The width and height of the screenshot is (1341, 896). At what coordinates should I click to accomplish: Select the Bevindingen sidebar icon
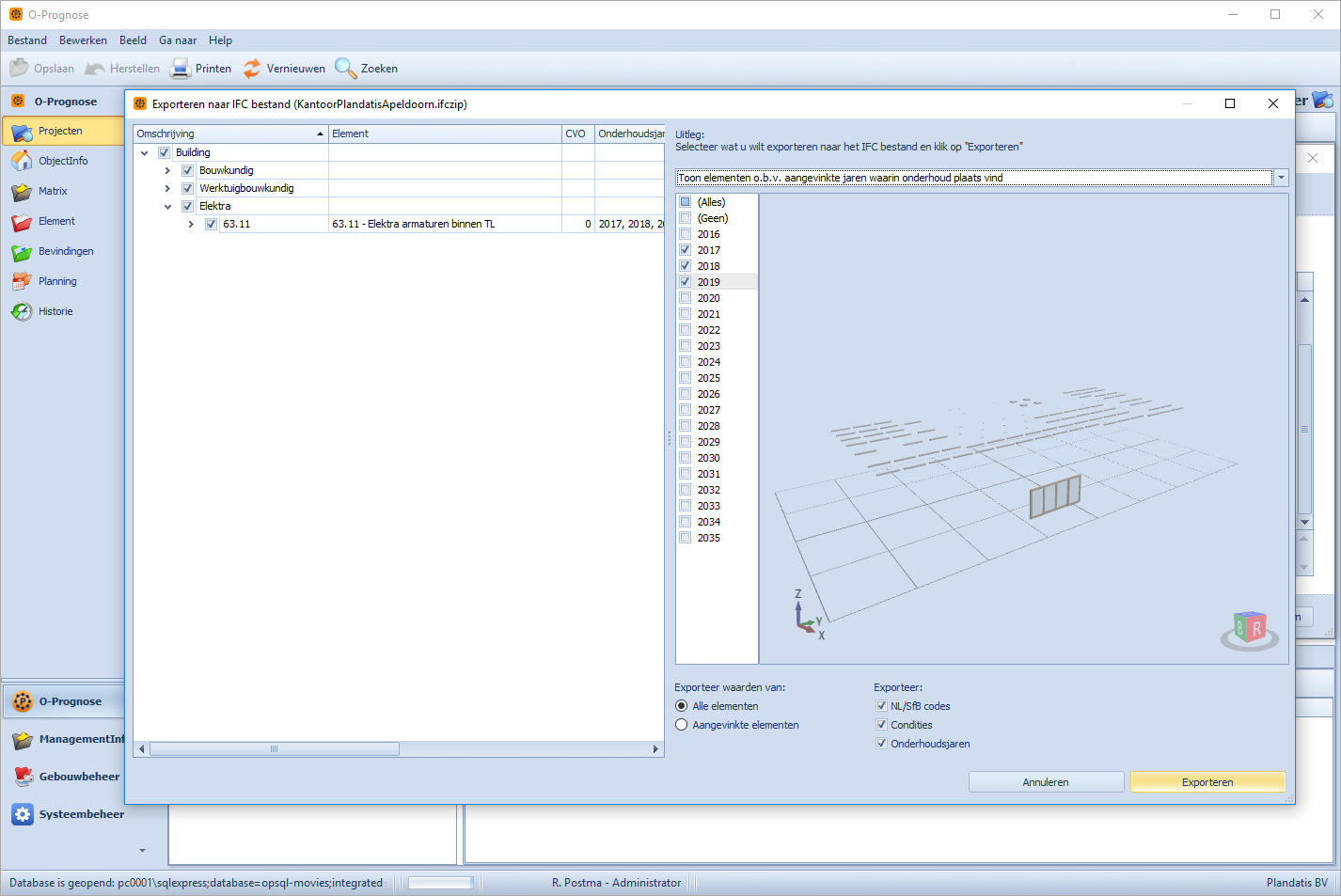22,252
